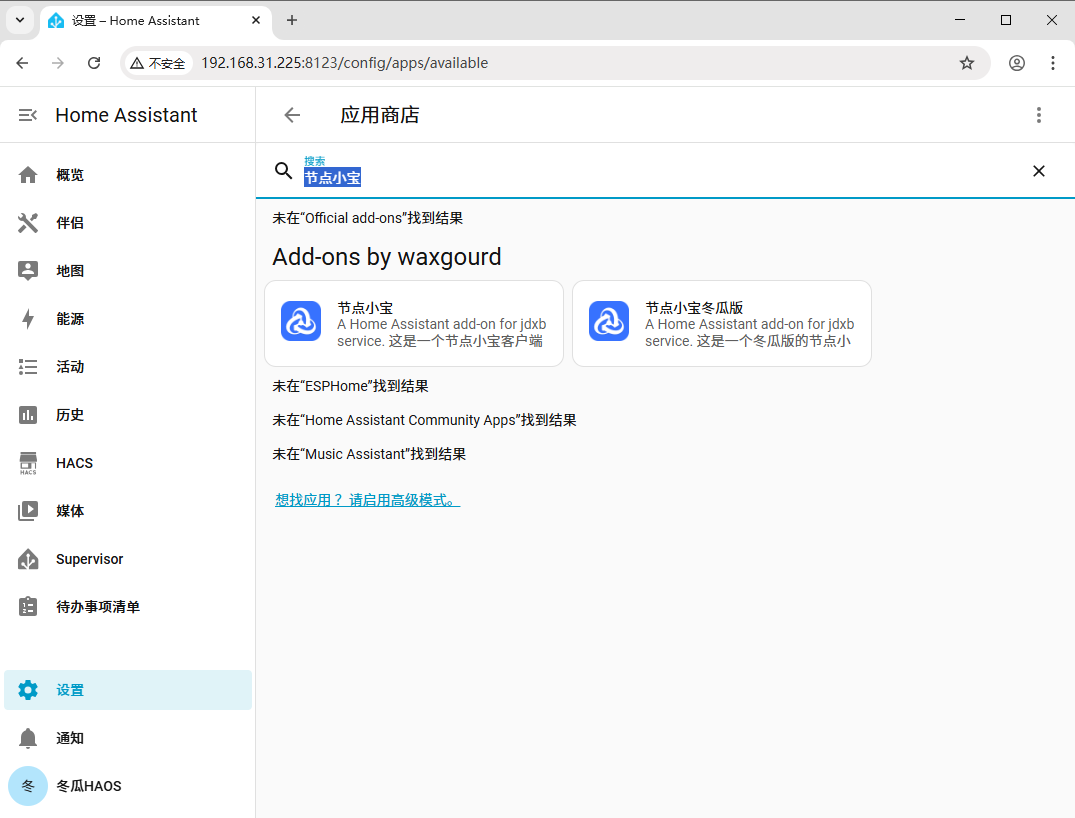Click 未在"ESPHome"找到结果 text
The image size is (1075, 818).
(x=350, y=386)
